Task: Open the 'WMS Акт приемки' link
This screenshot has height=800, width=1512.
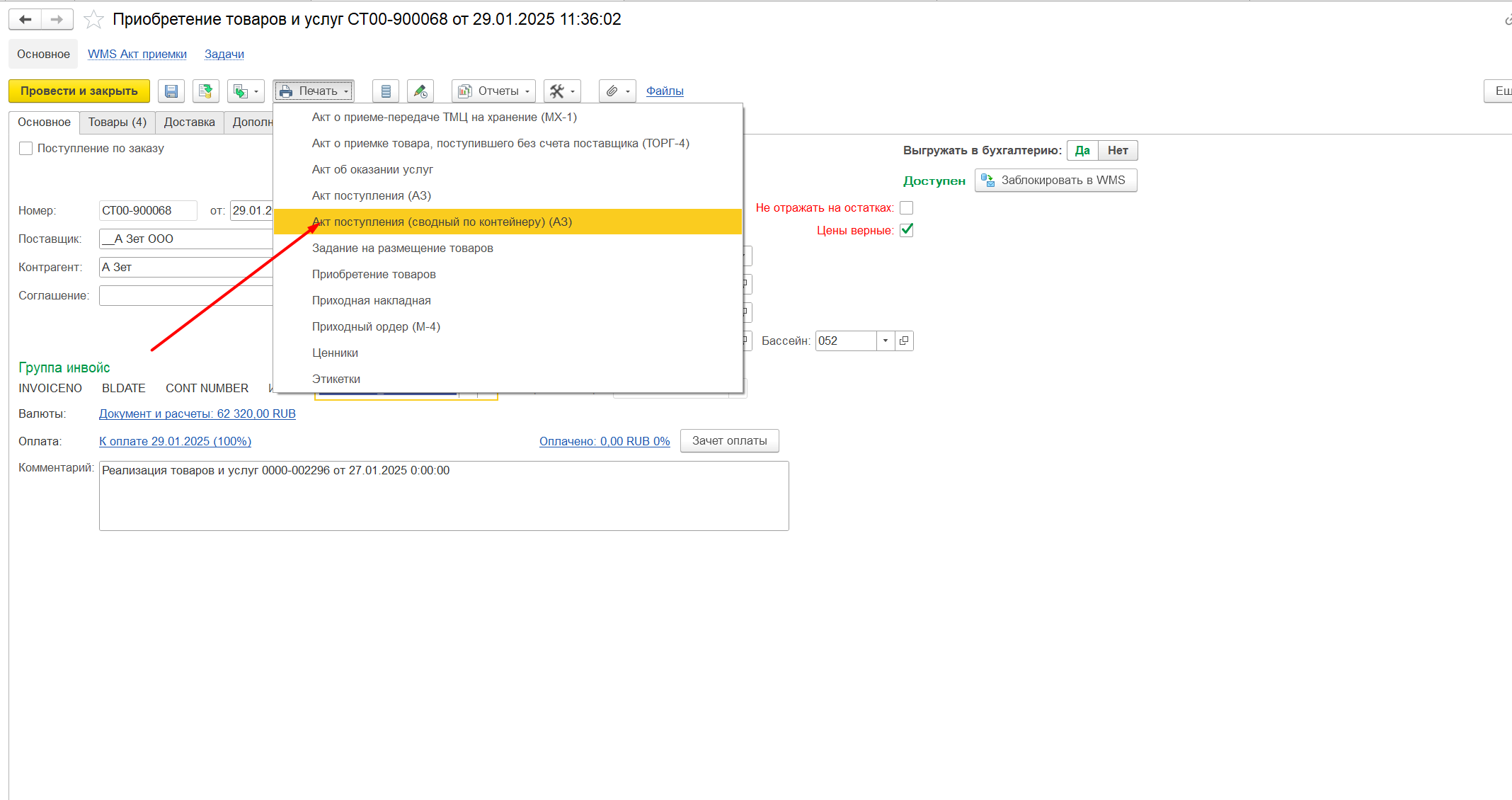Action: (x=137, y=55)
